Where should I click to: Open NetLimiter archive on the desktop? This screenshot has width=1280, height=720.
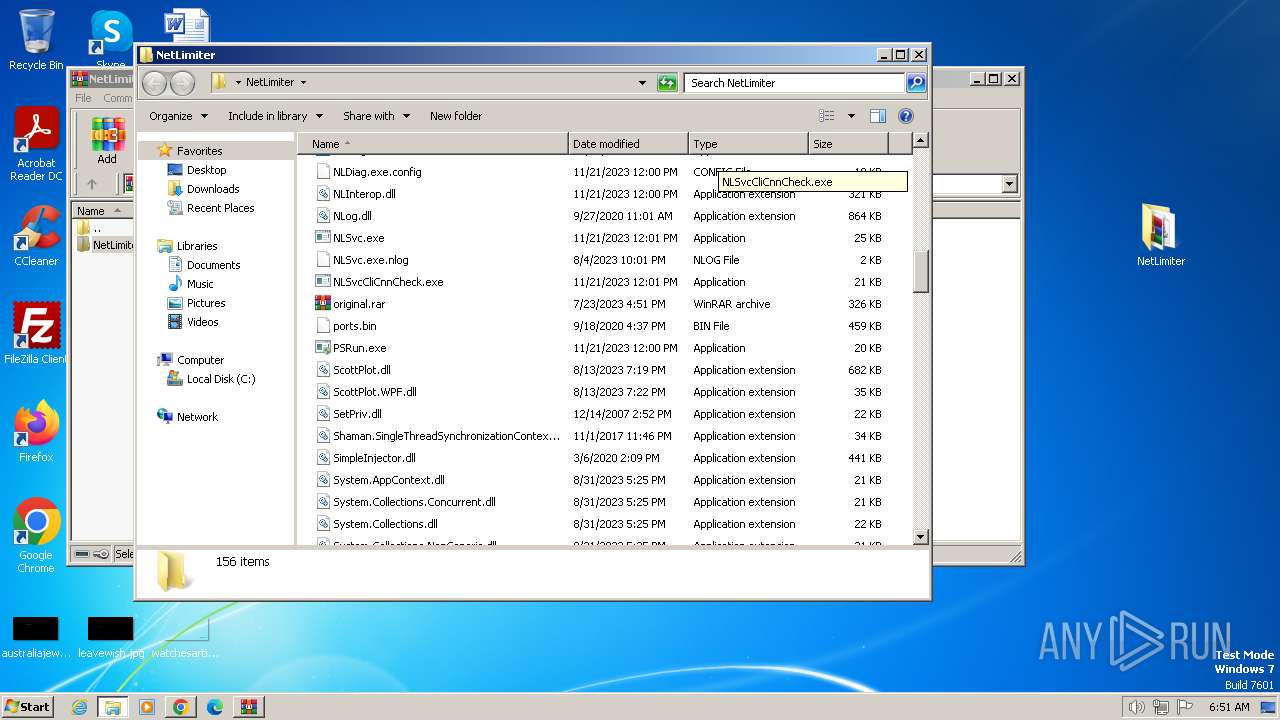click(x=1160, y=236)
